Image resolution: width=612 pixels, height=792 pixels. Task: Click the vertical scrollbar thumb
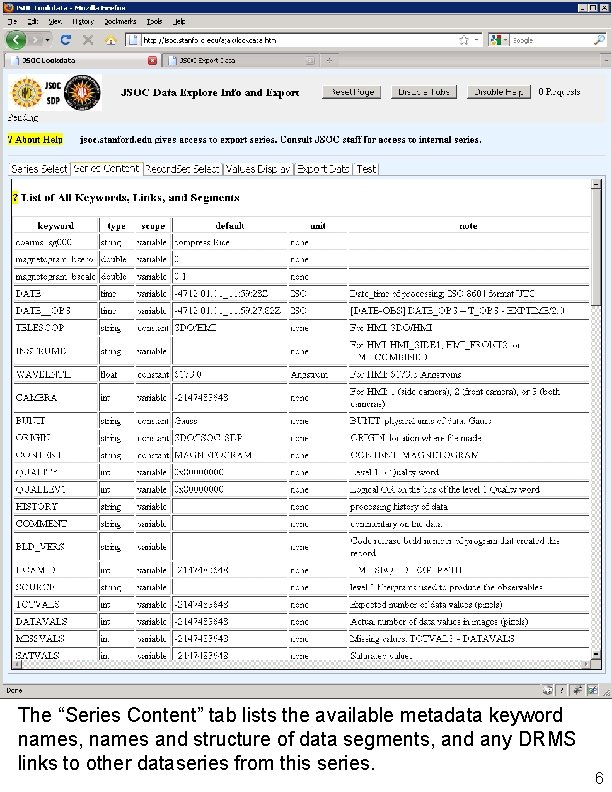coord(596,248)
